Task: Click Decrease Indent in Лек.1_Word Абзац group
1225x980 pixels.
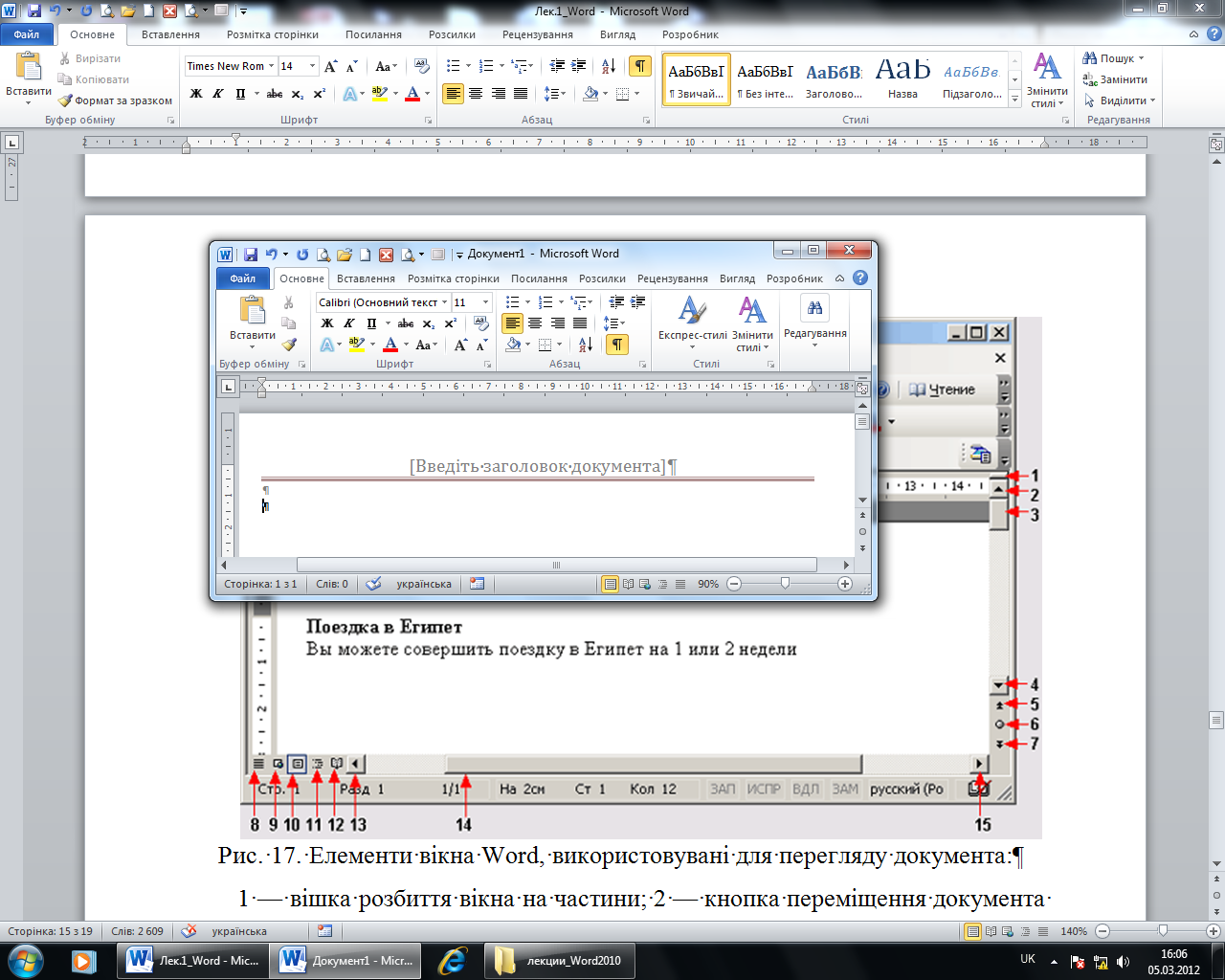Action: point(557,66)
